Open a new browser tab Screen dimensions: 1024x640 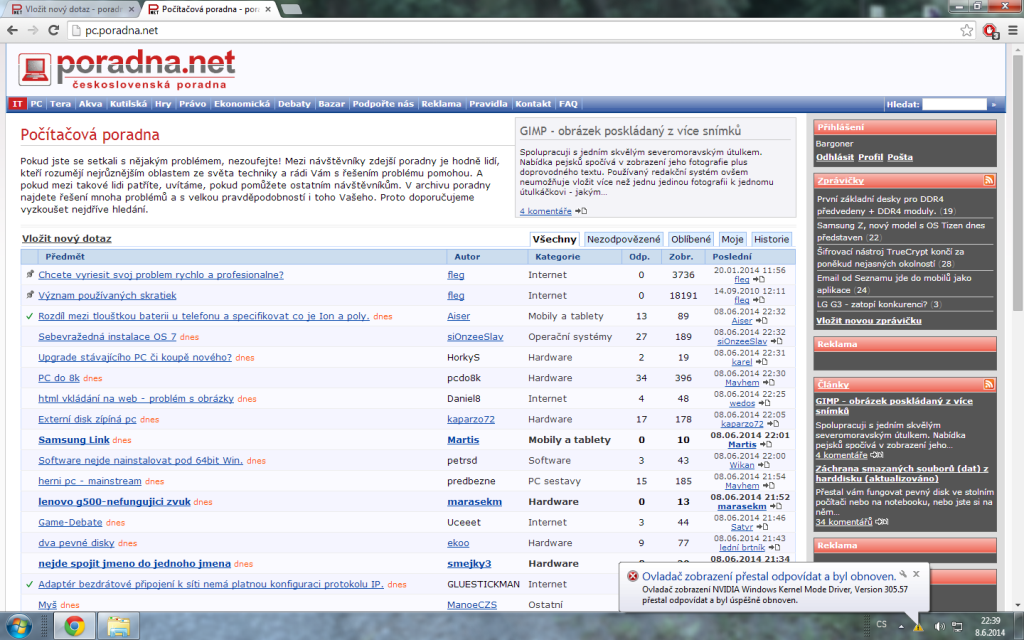click(291, 9)
